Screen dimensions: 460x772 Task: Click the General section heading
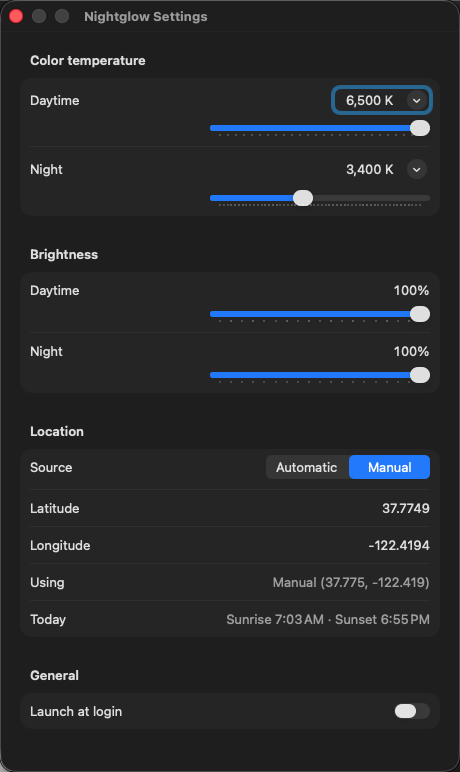54,676
